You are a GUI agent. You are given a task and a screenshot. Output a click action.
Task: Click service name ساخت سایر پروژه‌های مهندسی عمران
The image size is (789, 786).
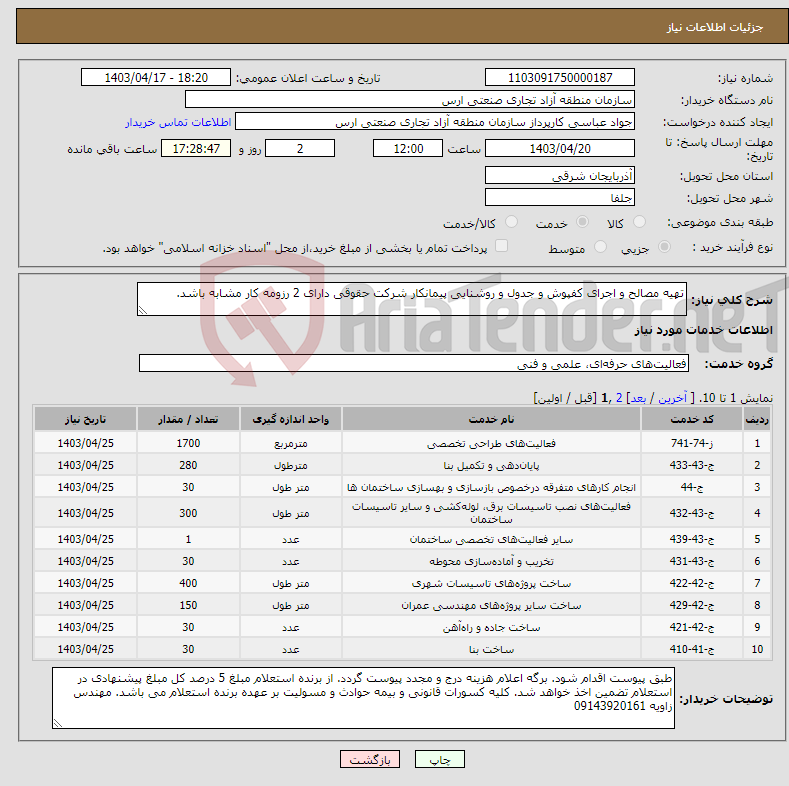tap(491, 605)
